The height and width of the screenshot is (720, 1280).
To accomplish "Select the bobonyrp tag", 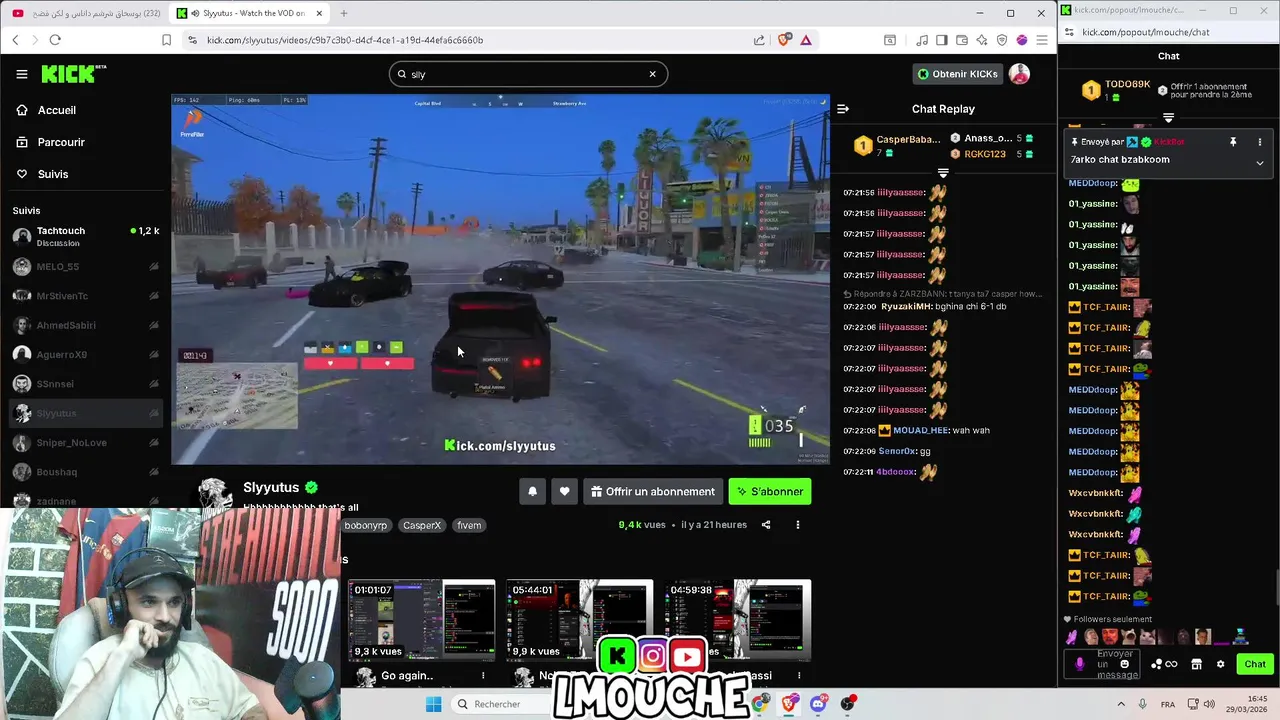I will pos(365,525).
